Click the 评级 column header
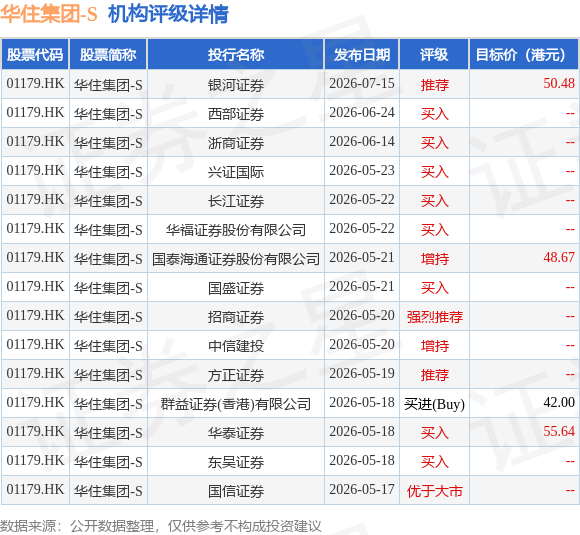This screenshot has width=580, height=535. click(434, 54)
